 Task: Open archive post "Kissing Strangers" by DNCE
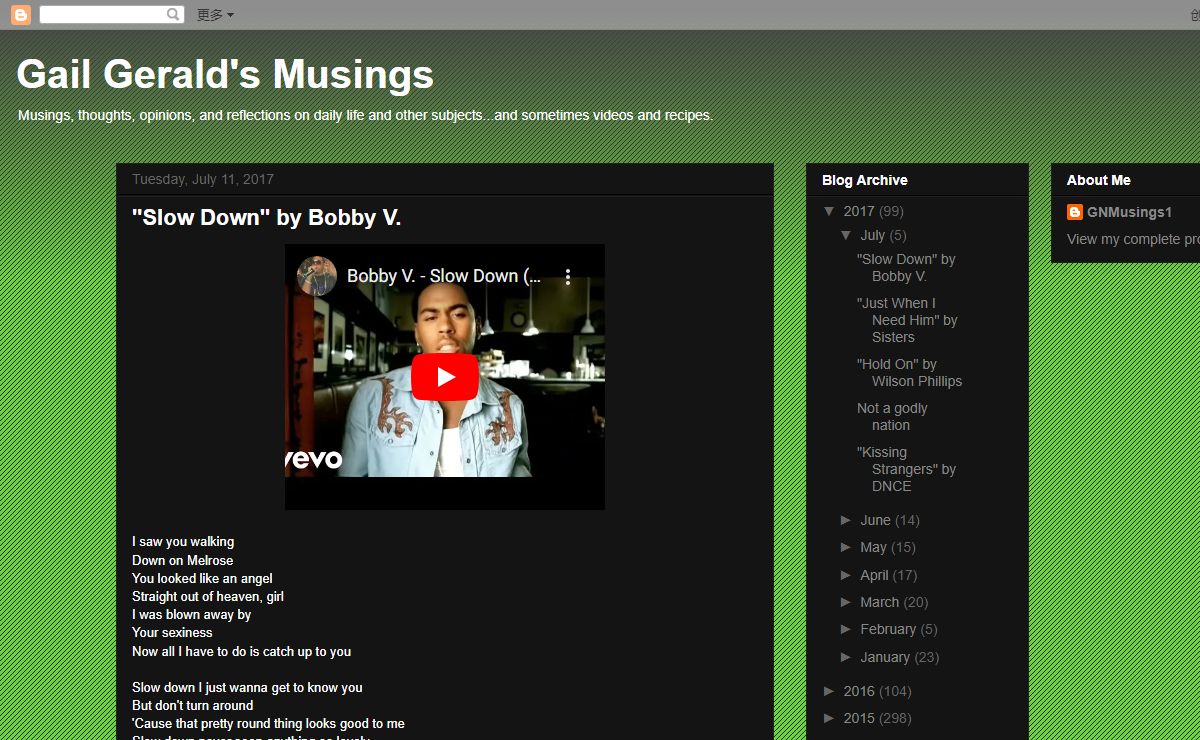coord(906,469)
